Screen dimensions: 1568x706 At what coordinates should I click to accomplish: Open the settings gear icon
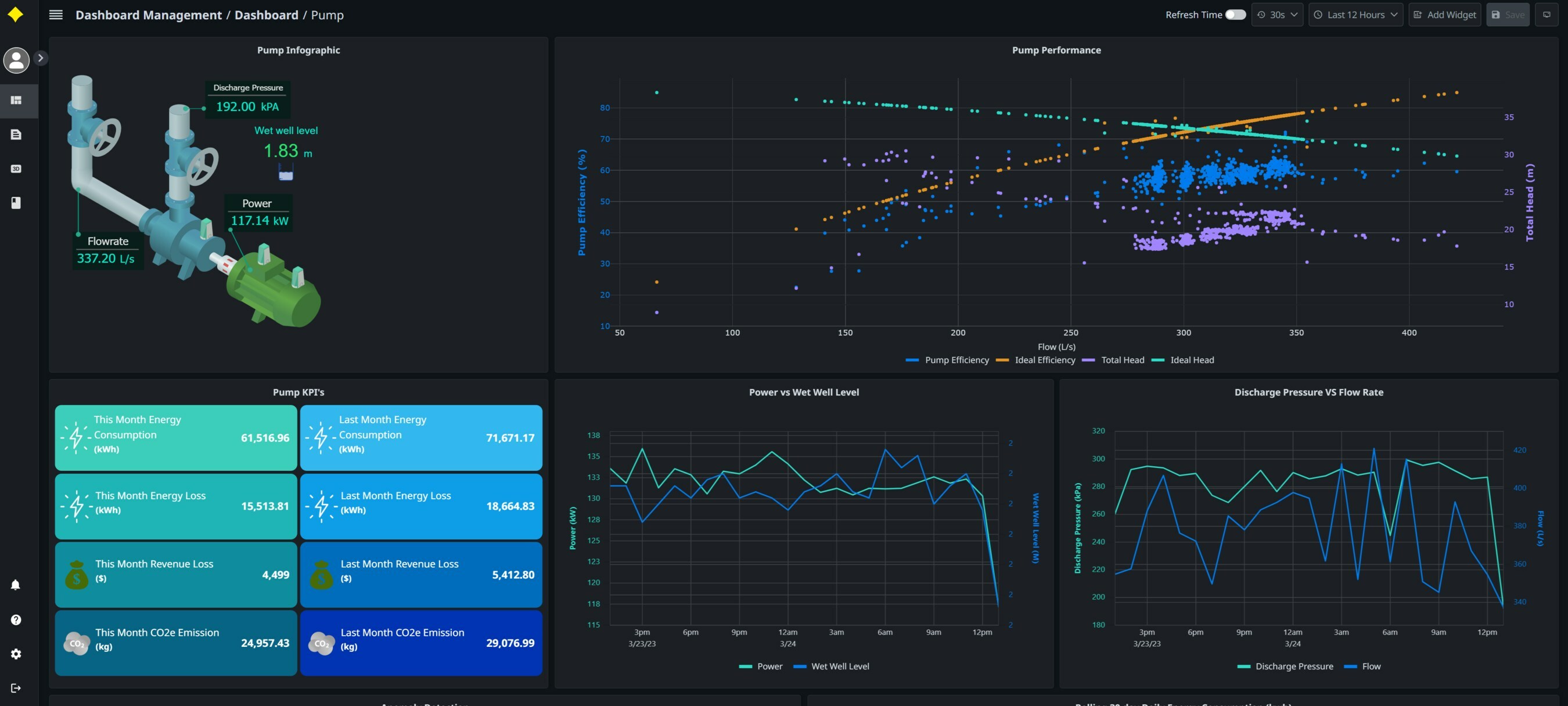[x=16, y=654]
